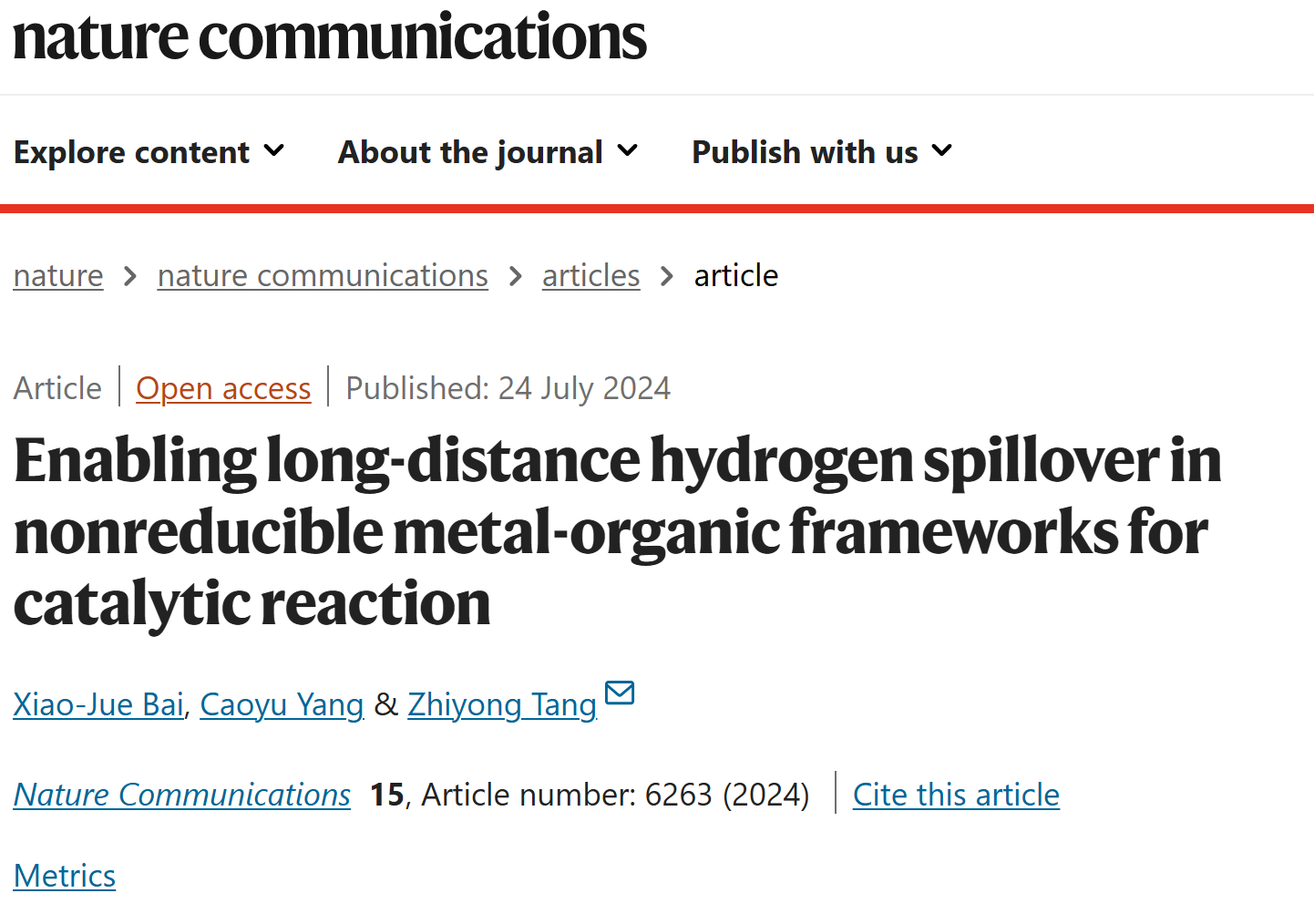Click chevron arrow beside Publish with us
This screenshot has height=924, width=1314.
tap(942, 150)
